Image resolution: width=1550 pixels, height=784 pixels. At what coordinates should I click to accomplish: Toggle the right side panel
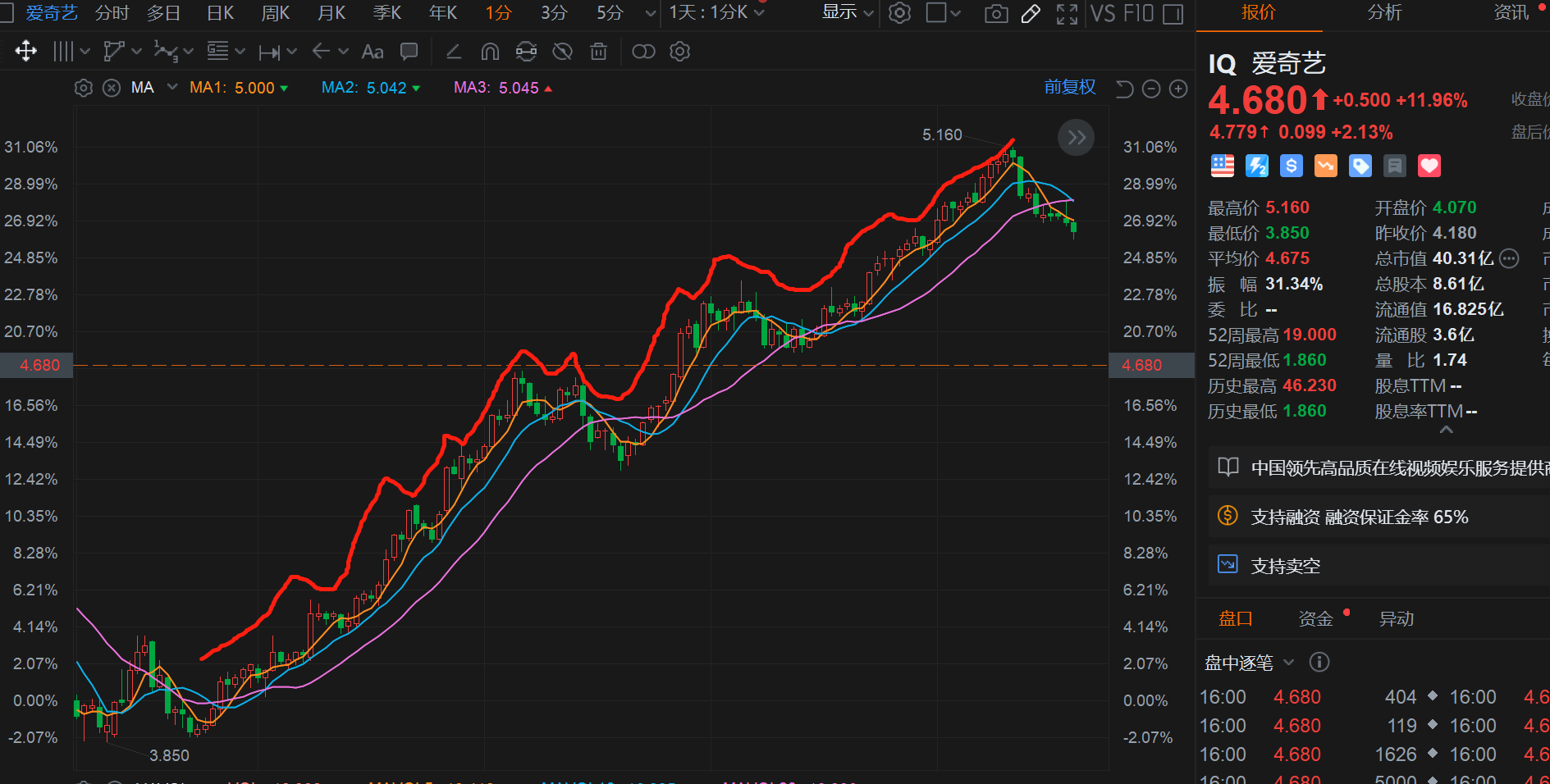tap(1173, 14)
